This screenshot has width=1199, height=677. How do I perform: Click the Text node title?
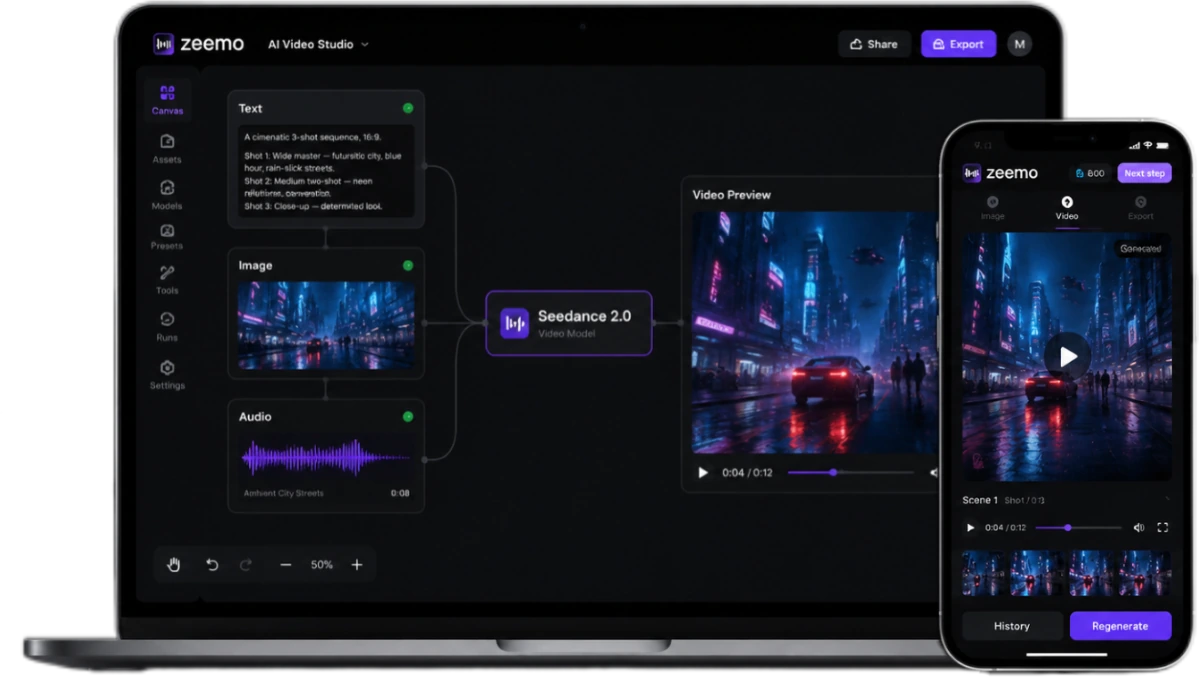pyautogui.click(x=250, y=109)
